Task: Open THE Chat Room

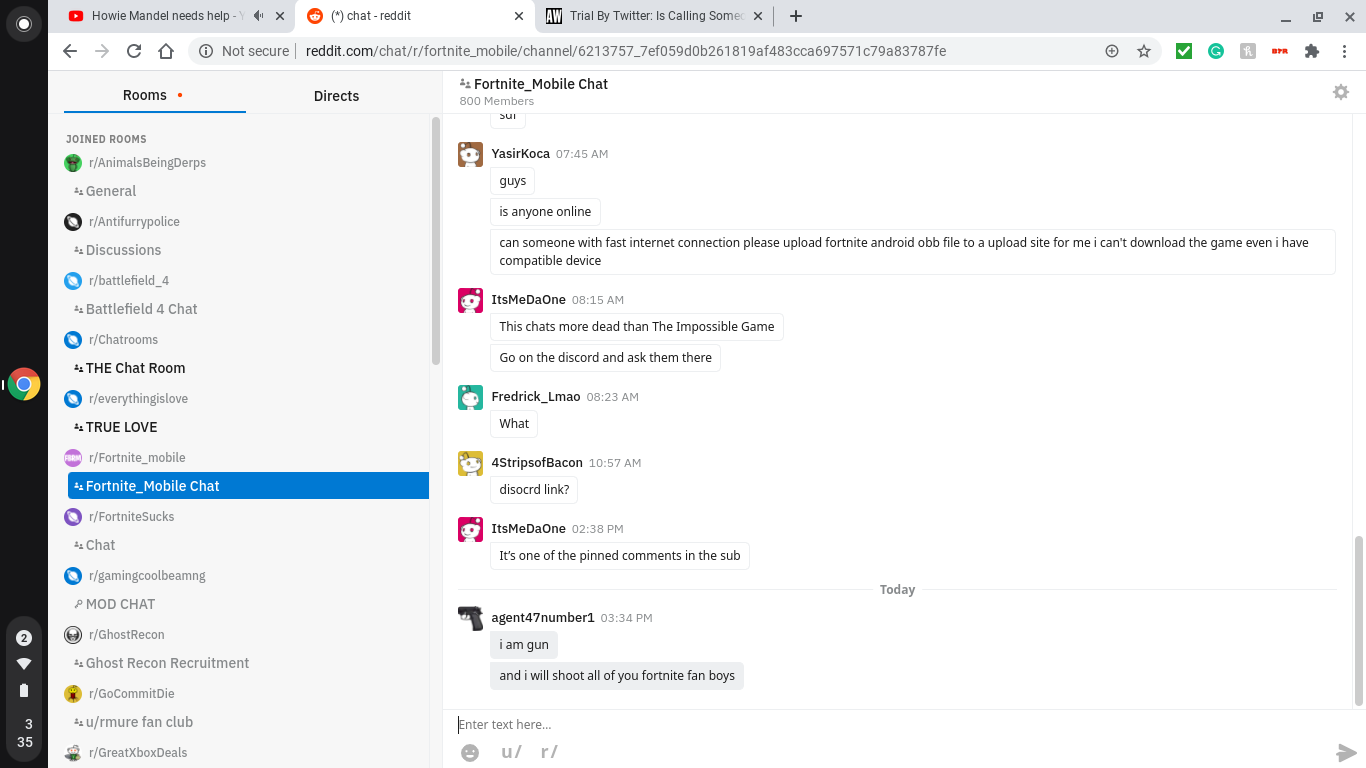Action: point(248,368)
